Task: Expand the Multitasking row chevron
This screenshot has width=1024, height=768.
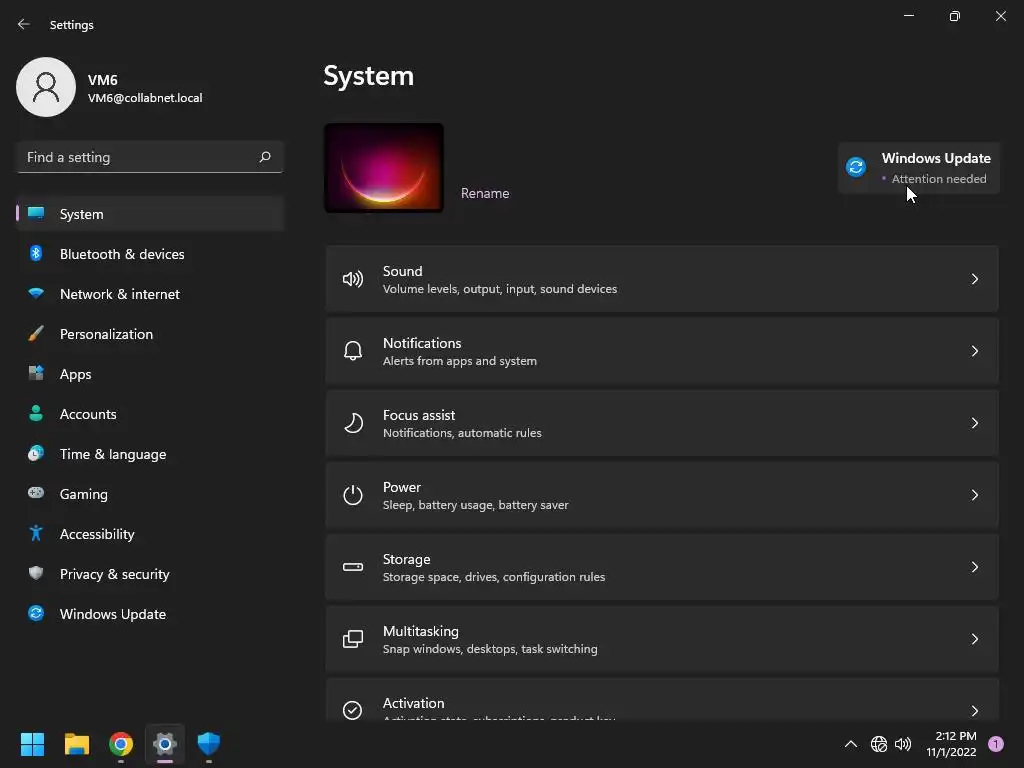Action: [x=974, y=639]
